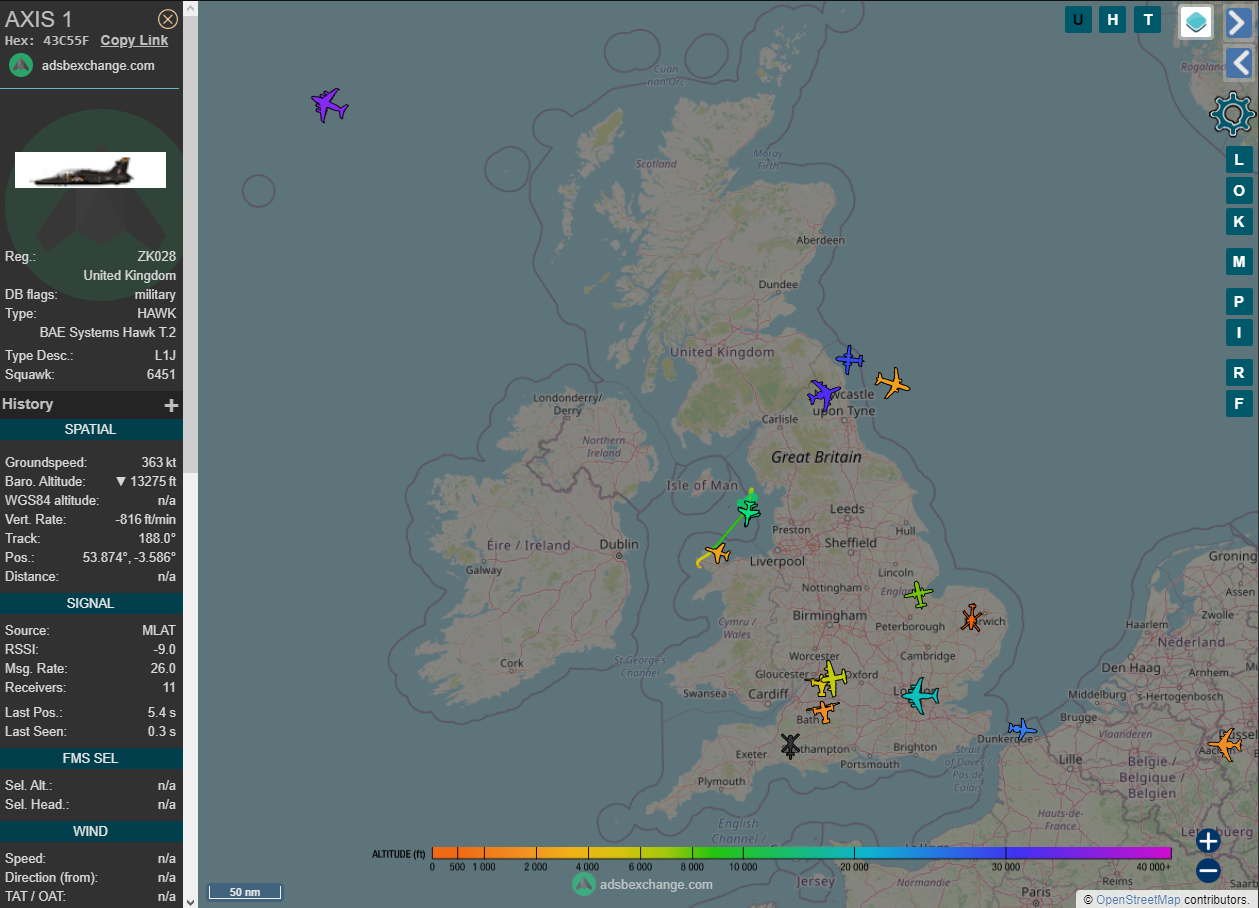Click the Track value 188.0°

pos(158,539)
